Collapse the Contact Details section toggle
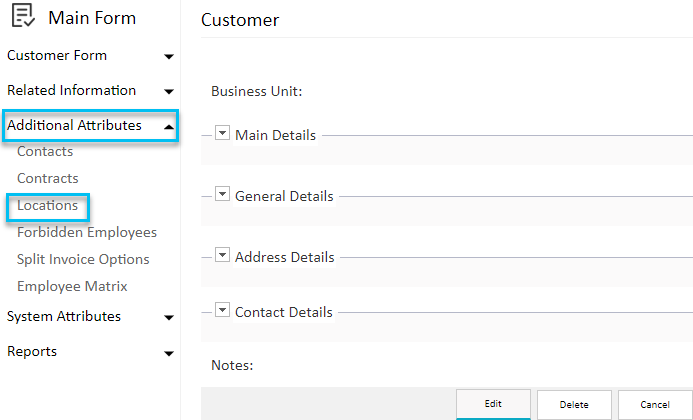This screenshot has height=420, width=693. click(222, 310)
